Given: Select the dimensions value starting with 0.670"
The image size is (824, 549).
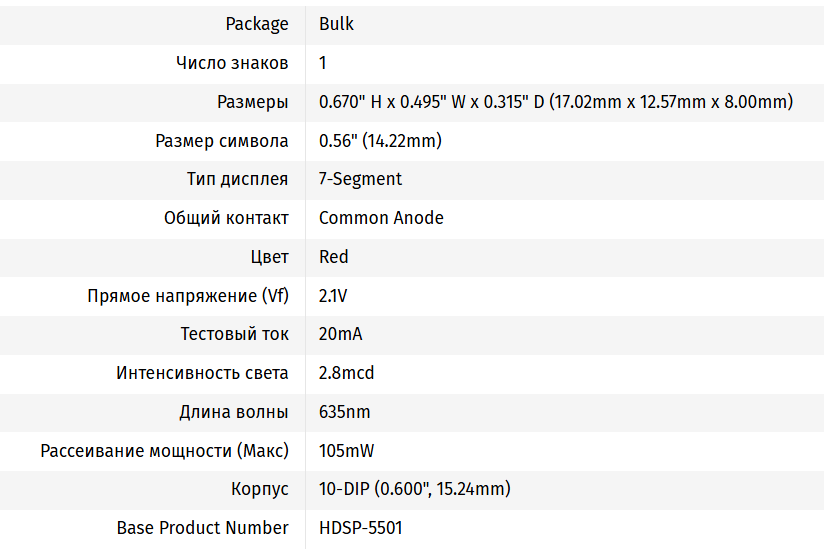Looking at the screenshot, I should 556,102.
